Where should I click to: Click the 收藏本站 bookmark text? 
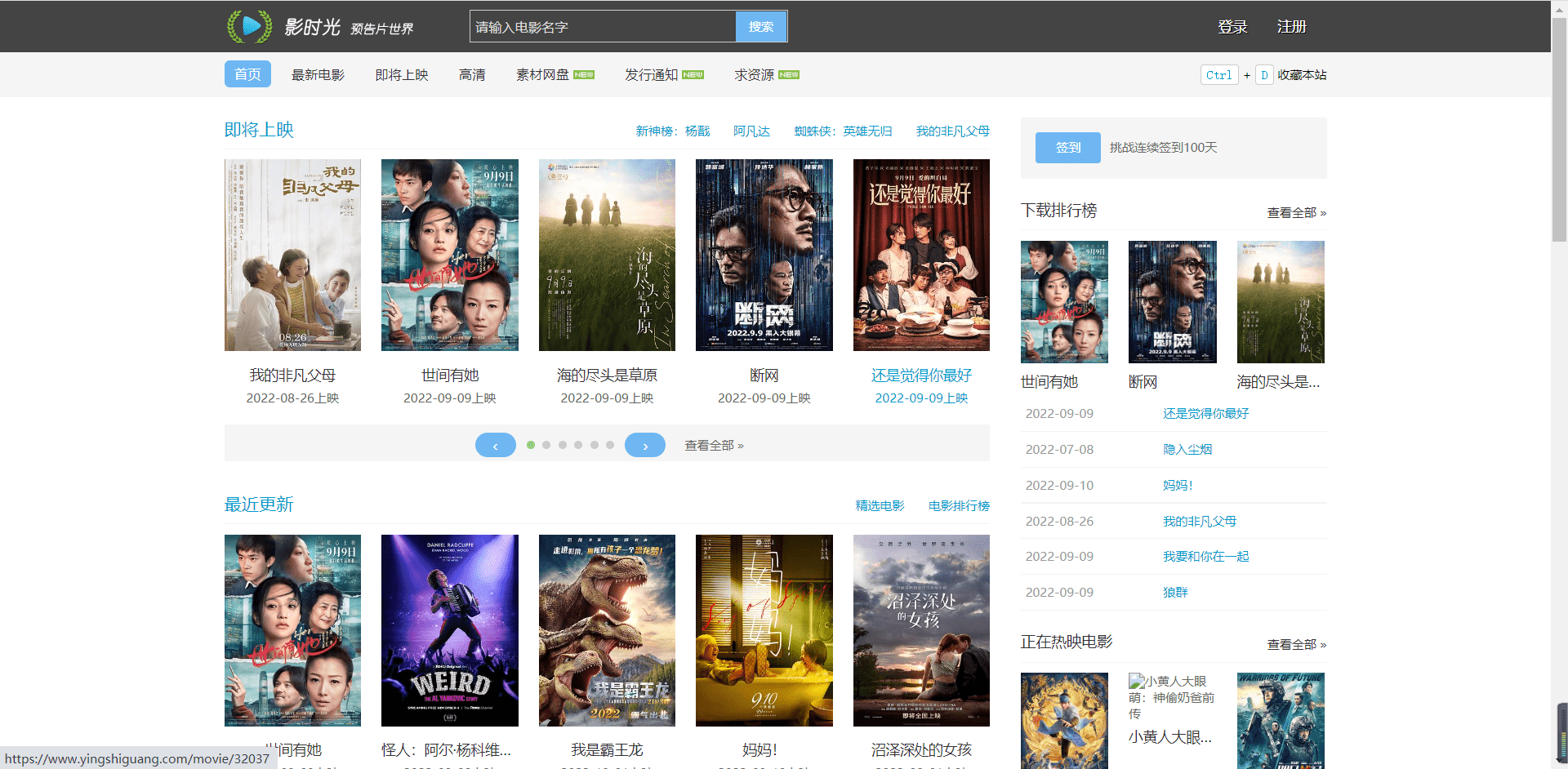[x=1302, y=75]
